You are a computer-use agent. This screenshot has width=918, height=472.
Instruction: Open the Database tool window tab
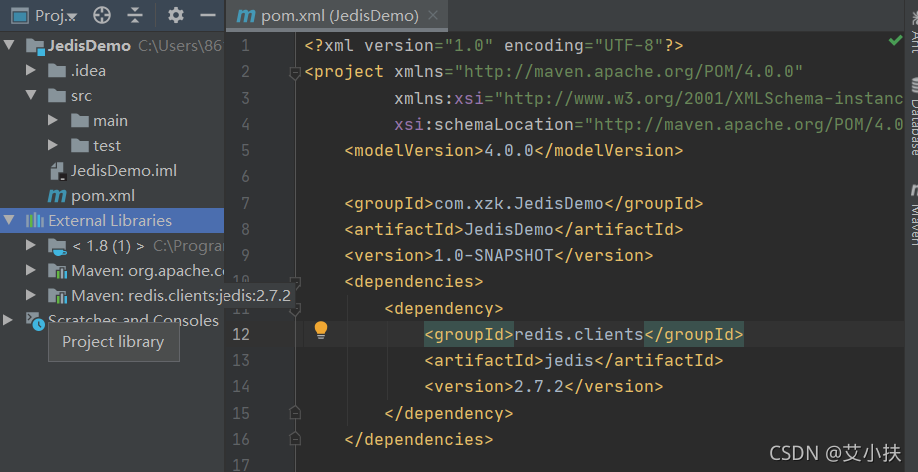tap(913, 117)
